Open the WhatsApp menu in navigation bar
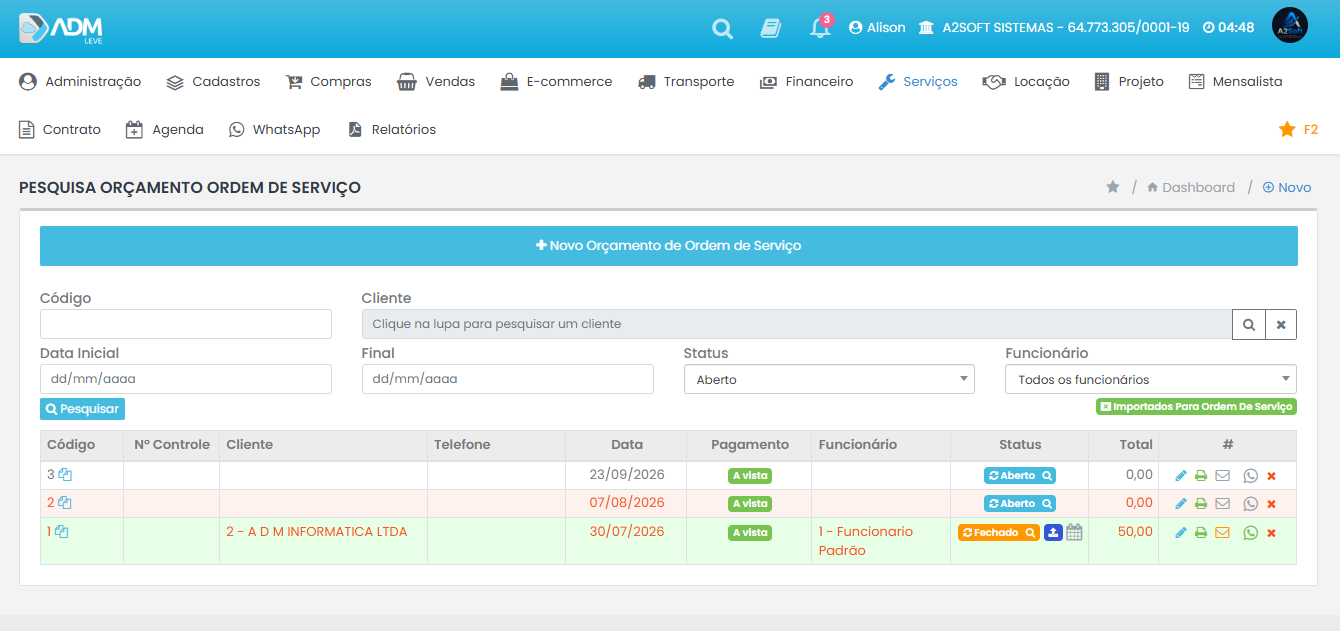This screenshot has width=1340, height=631. 274,130
